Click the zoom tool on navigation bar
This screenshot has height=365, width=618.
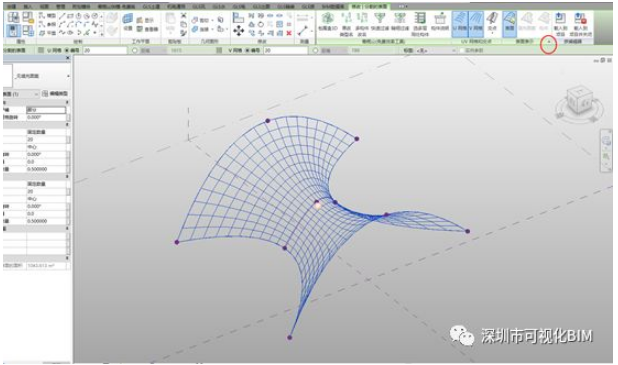click(x=607, y=157)
